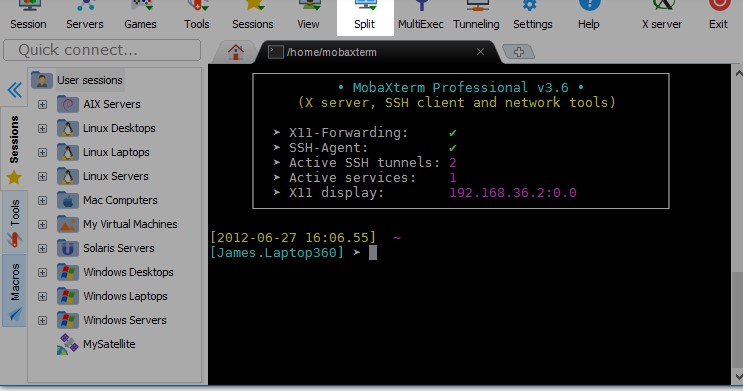Expand the Linux Servers folder
Image resolution: width=743 pixels, height=391 pixels.
[x=42, y=176]
